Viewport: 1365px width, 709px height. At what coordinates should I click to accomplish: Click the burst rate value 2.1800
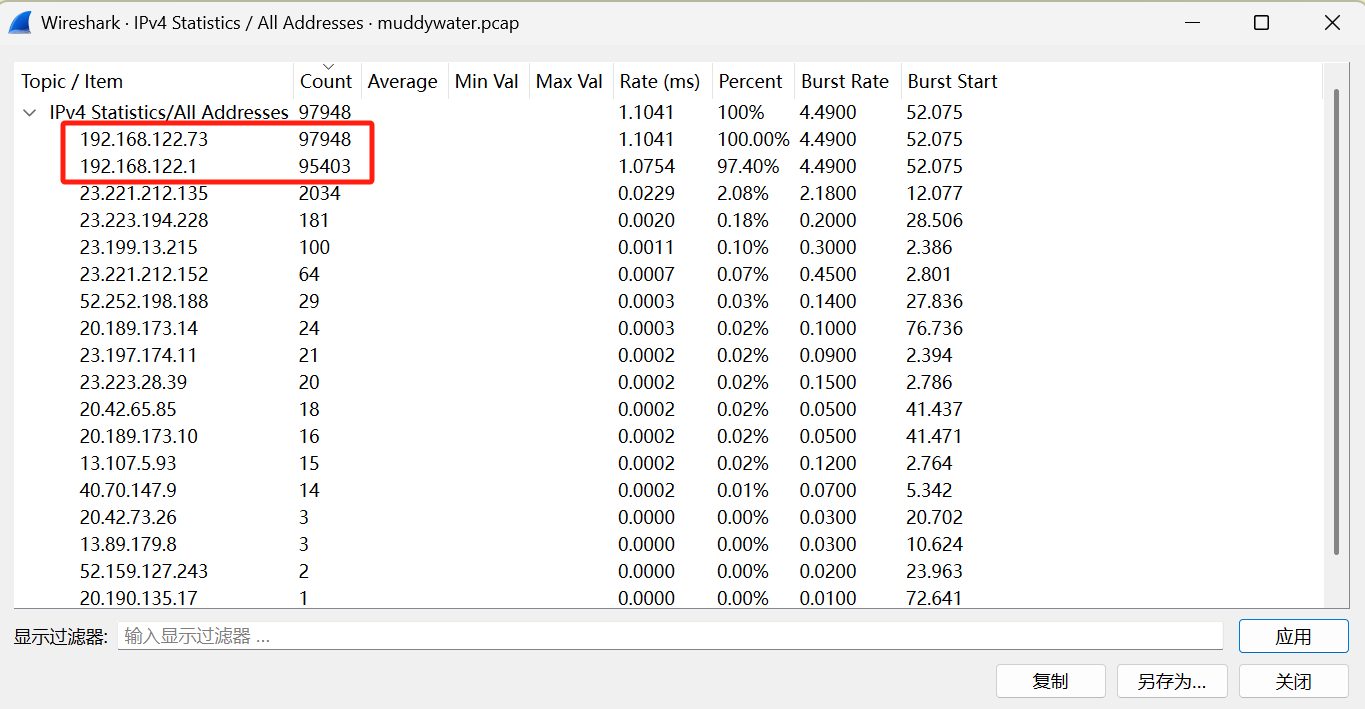828,193
